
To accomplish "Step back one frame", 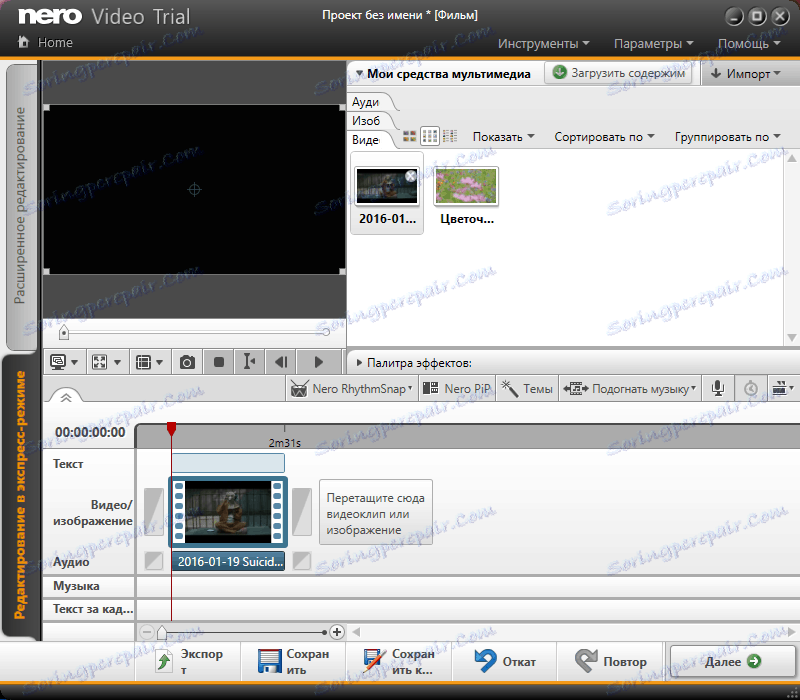I will pos(281,362).
